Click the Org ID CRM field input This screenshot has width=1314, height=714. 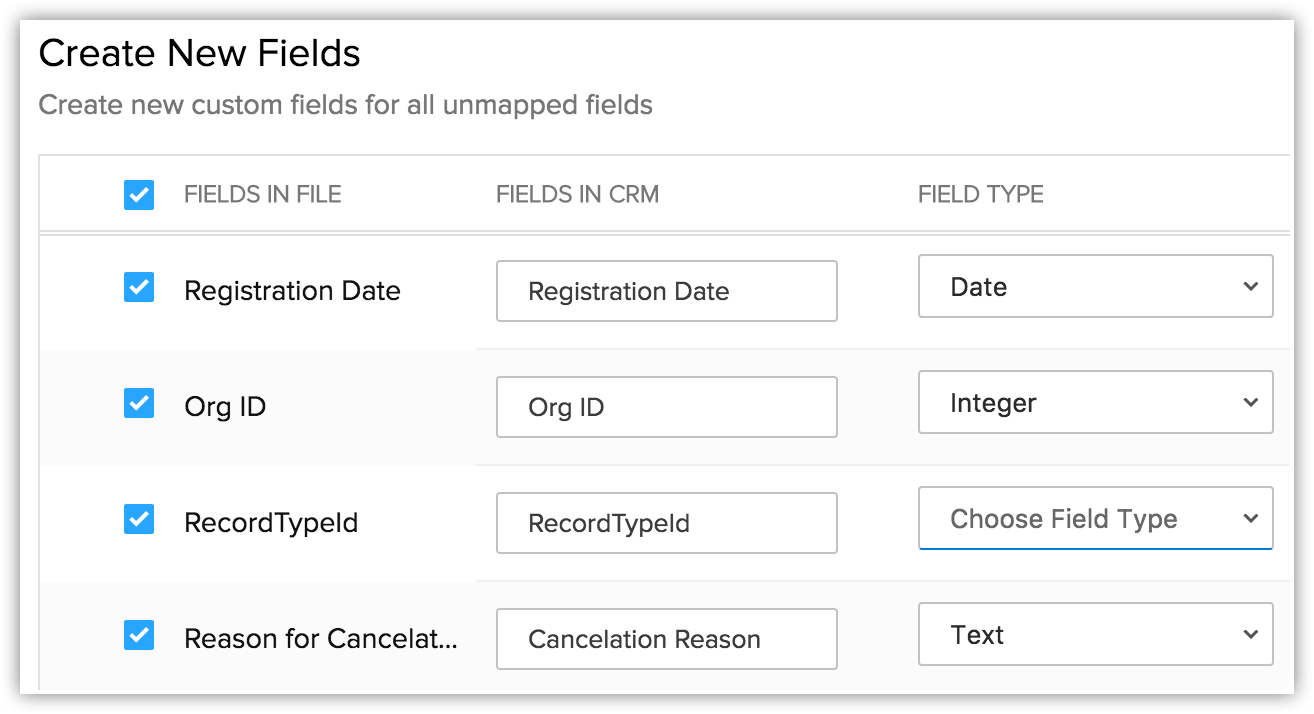tap(666, 407)
